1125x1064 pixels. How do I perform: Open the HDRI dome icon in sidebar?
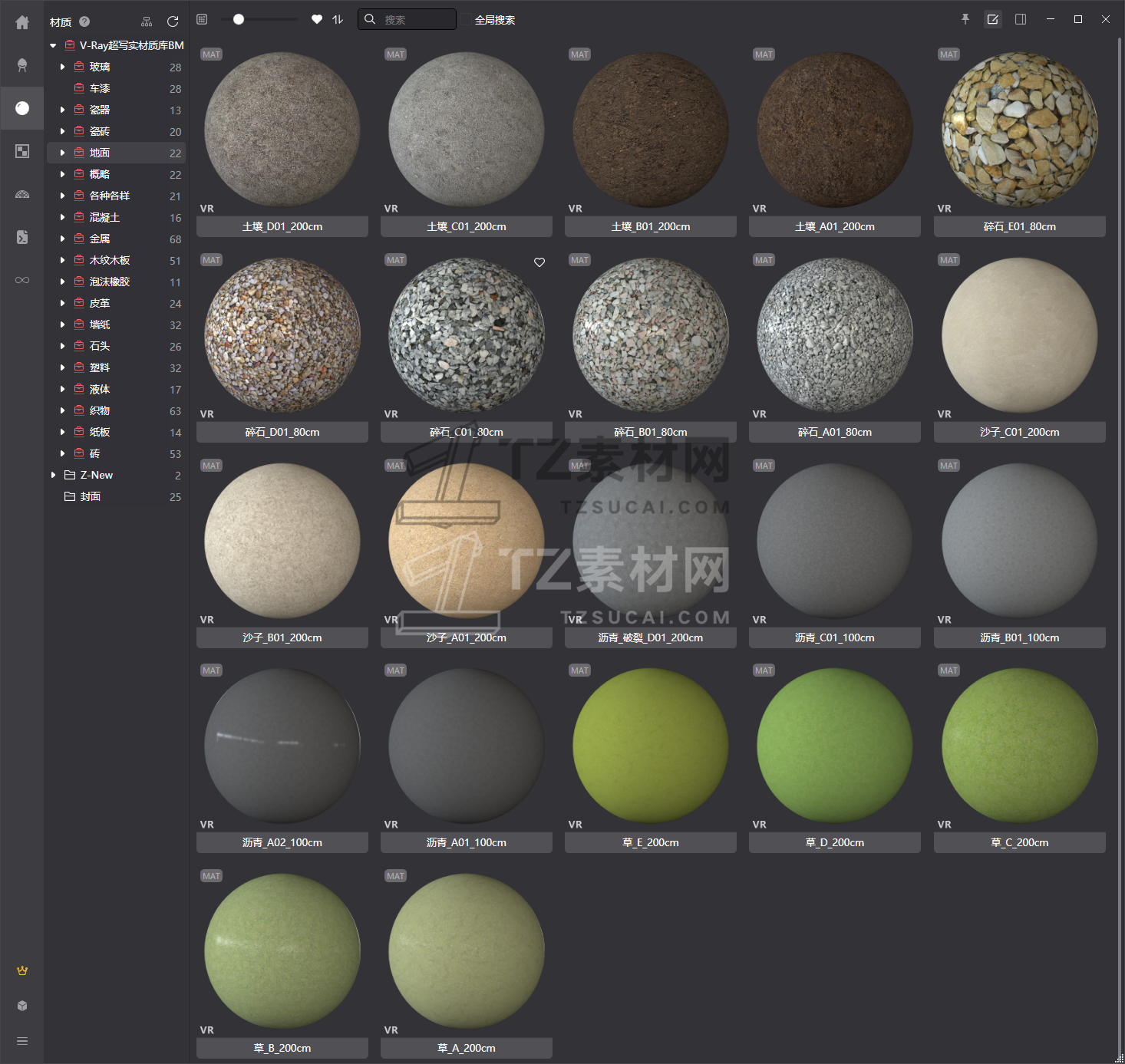pos(22,194)
